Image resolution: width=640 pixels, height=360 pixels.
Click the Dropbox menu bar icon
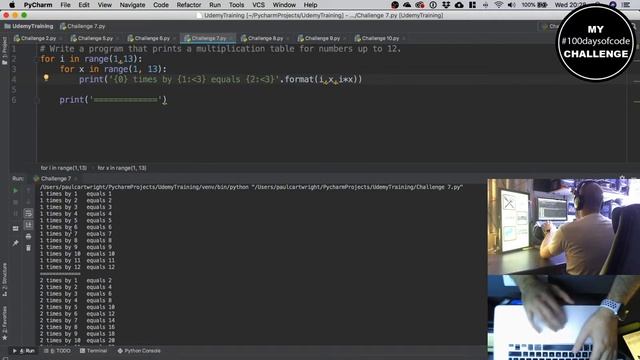446,5
